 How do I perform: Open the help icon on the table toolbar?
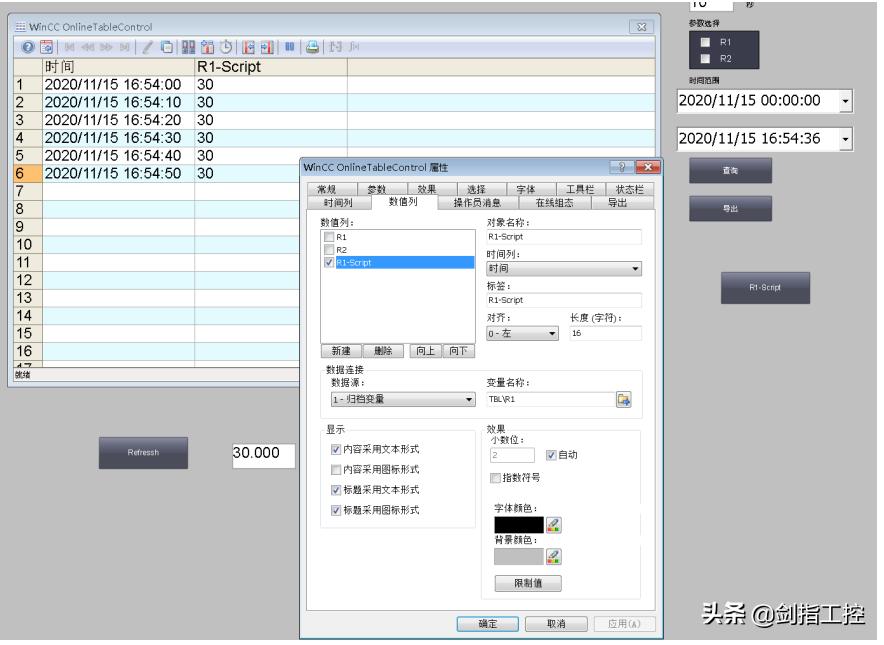[29, 48]
